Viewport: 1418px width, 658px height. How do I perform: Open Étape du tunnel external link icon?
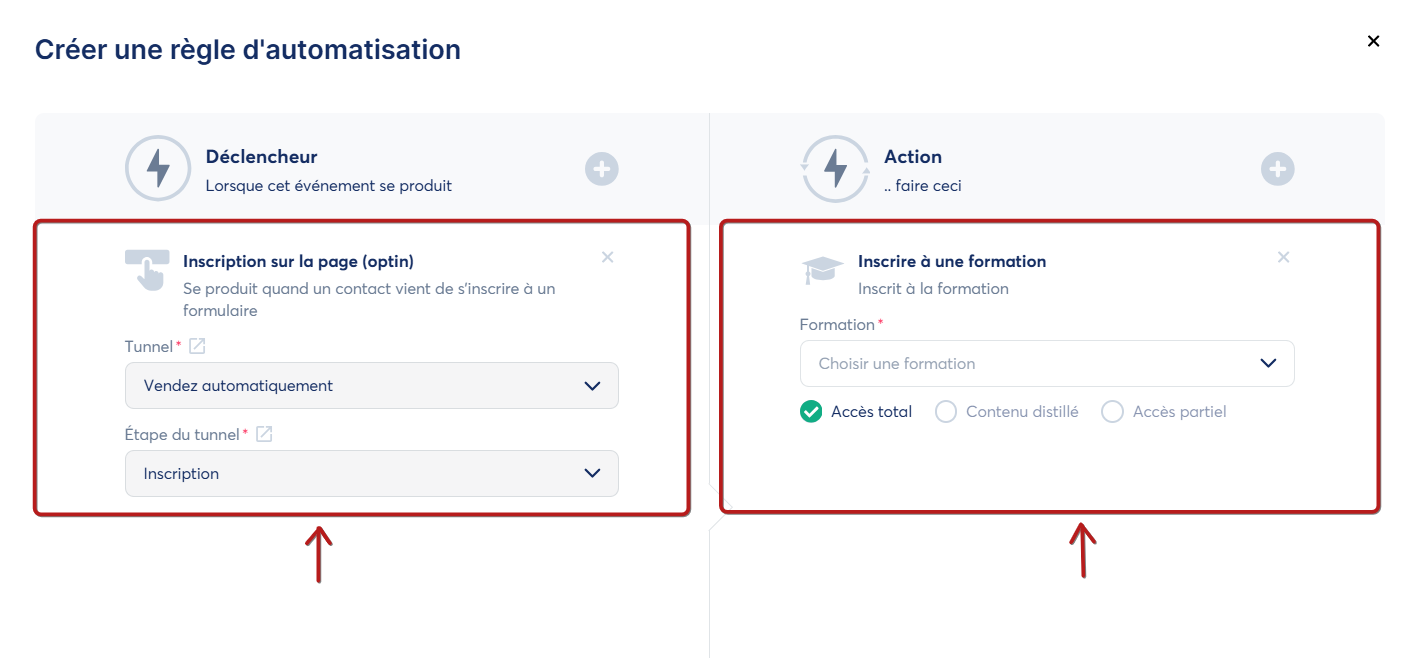[264, 434]
